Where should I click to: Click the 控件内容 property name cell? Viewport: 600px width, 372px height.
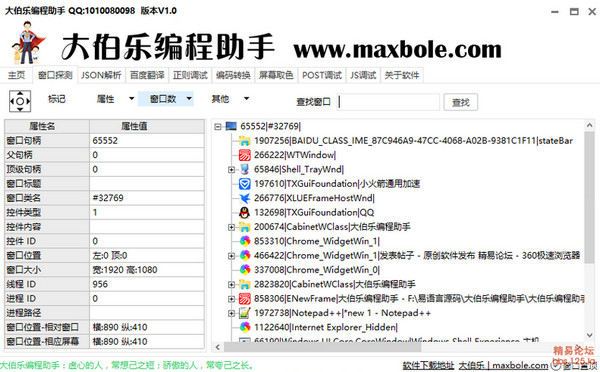point(47,227)
